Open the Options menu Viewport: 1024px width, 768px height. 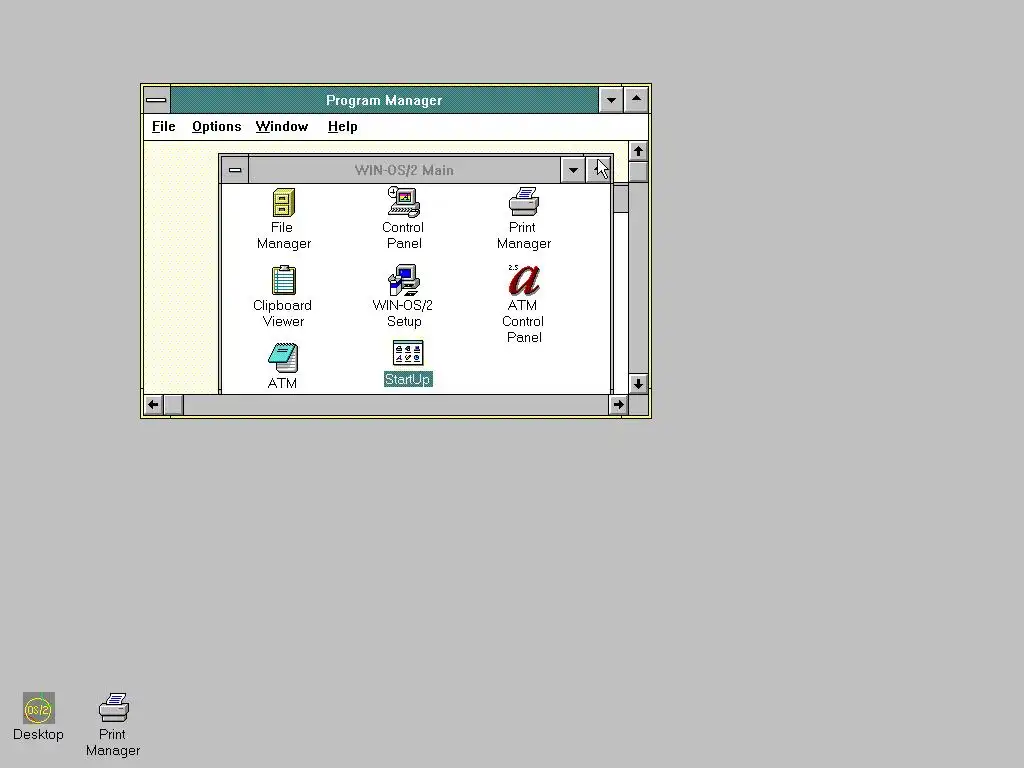pyautogui.click(x=216, y=127)
